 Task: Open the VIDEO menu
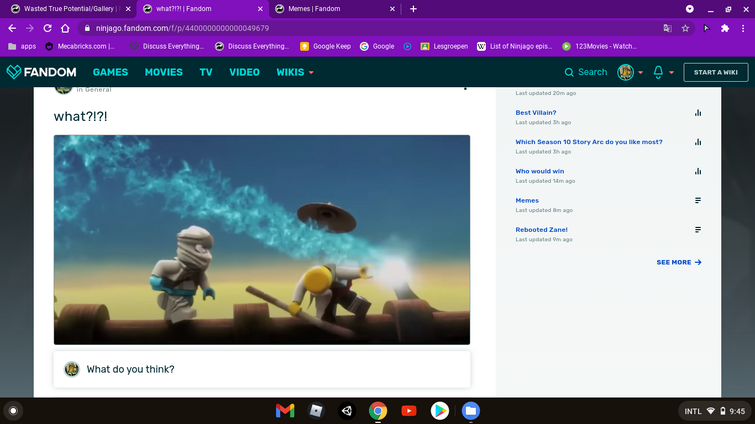click(244, 72)
